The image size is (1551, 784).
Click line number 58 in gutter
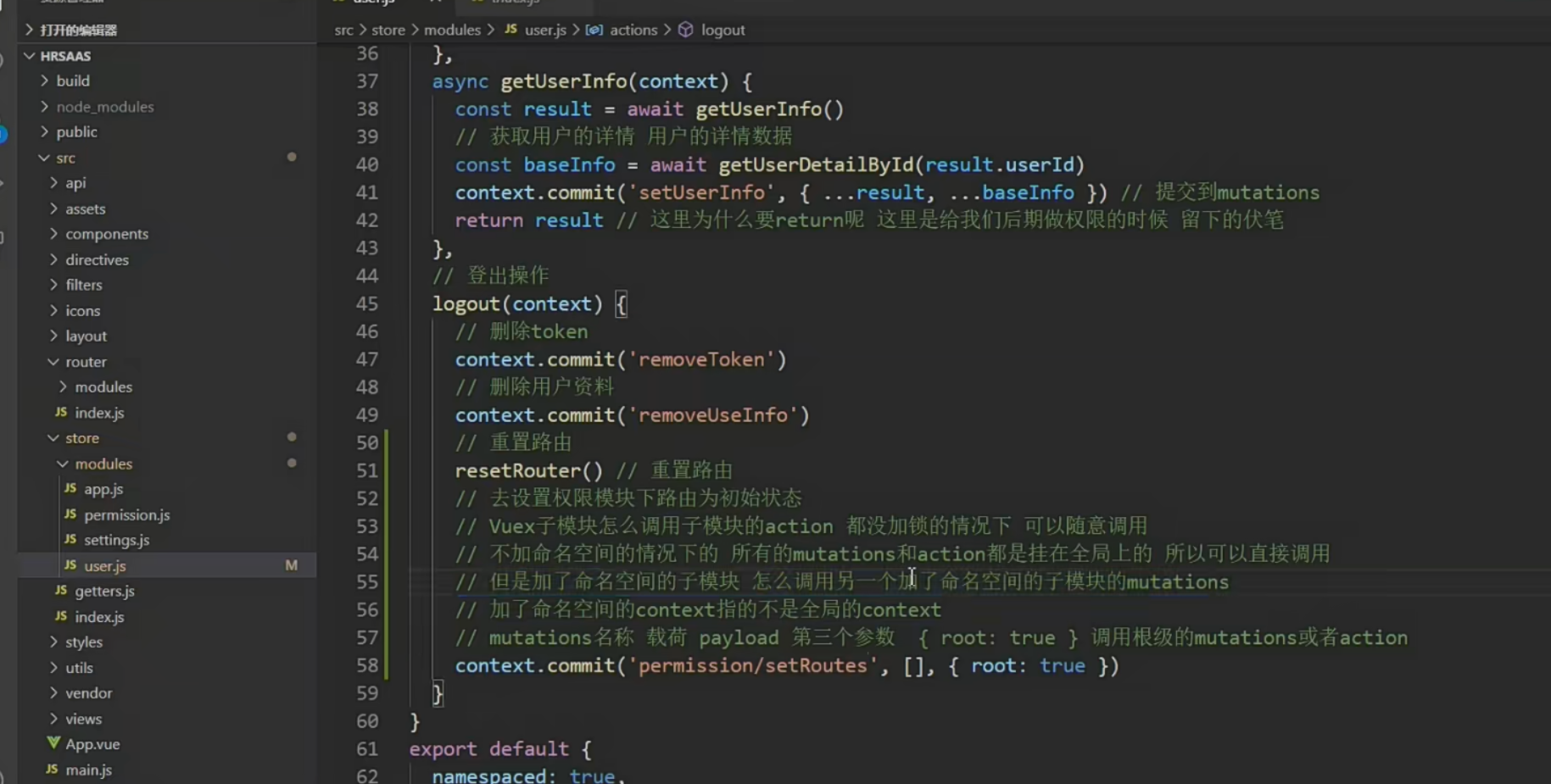point(366,665)
